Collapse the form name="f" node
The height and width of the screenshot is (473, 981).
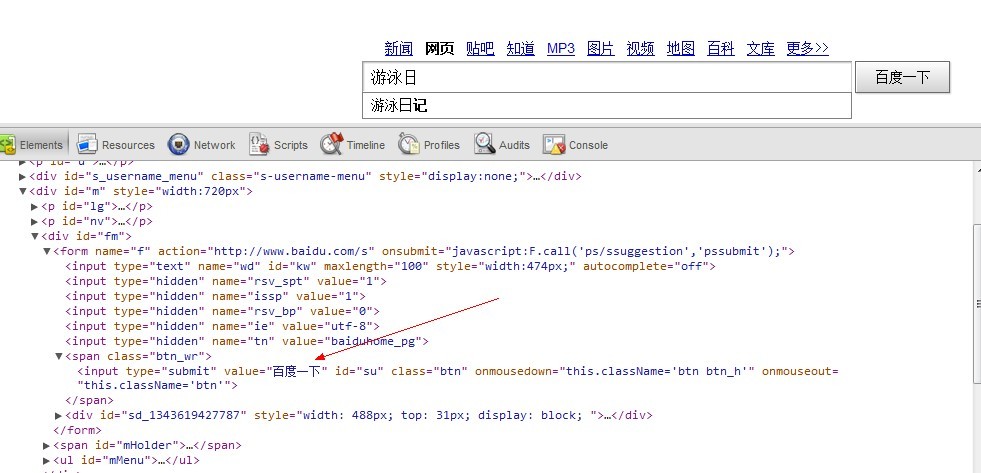[x=47, y=252]
